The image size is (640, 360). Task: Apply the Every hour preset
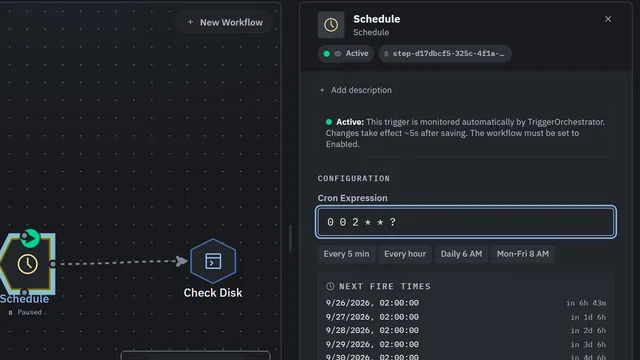click(404, 254)
